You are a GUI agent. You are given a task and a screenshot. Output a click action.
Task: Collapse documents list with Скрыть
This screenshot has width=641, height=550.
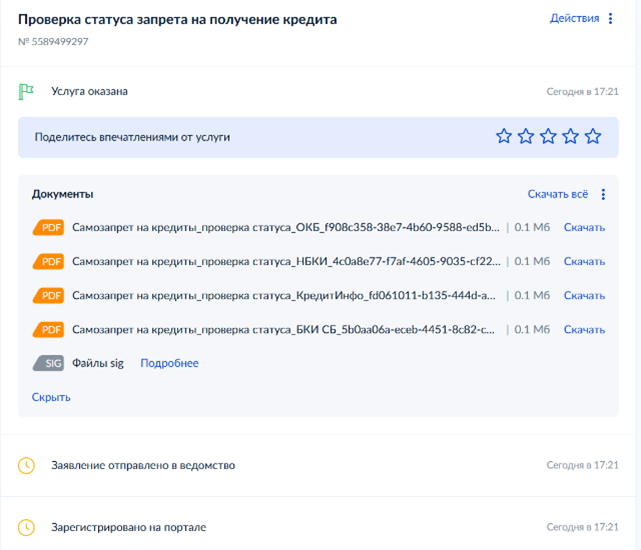coord(51,397)
